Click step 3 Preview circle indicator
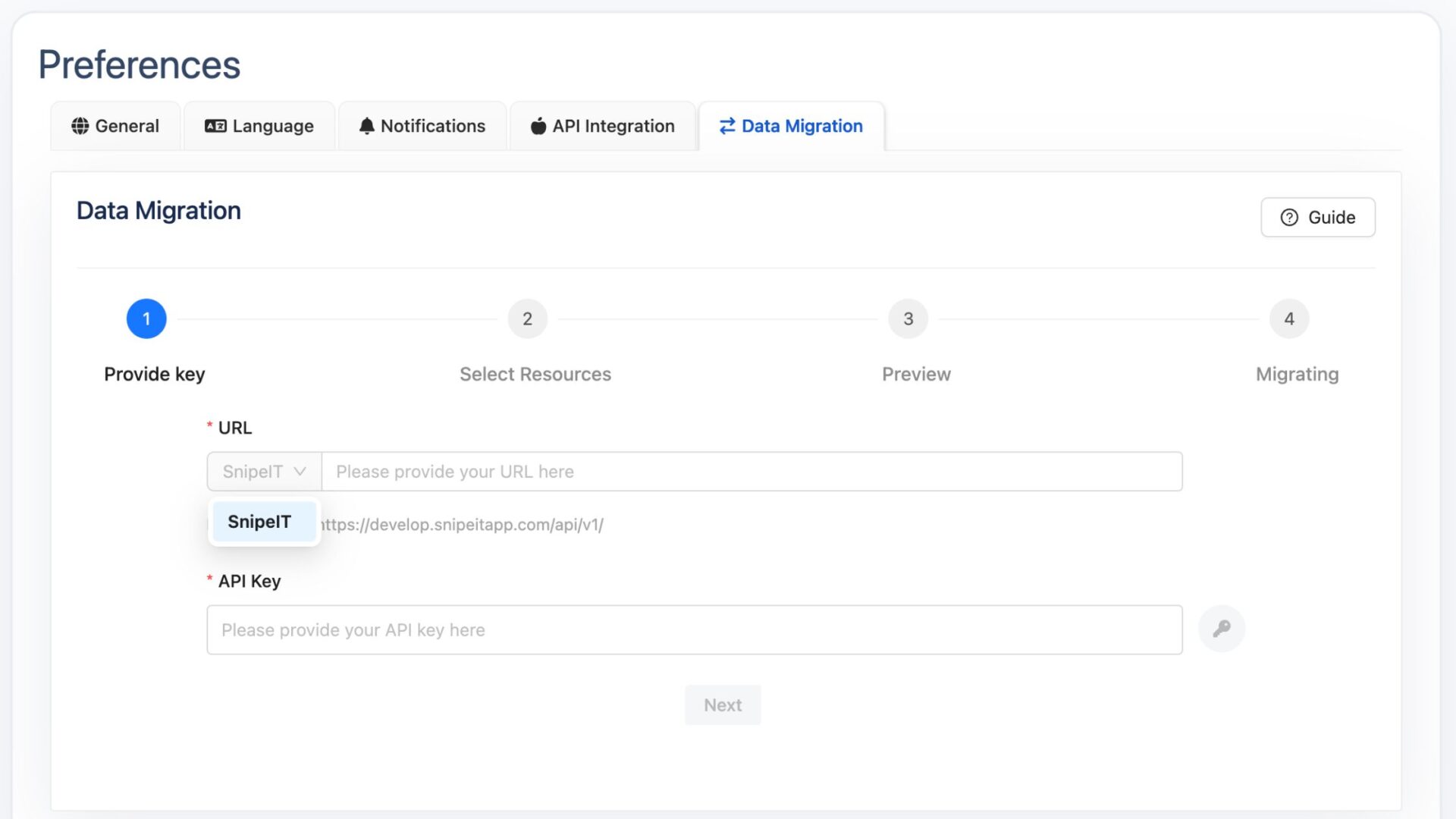Viewport: 1456px width, 819px height. tap(907, 319)
